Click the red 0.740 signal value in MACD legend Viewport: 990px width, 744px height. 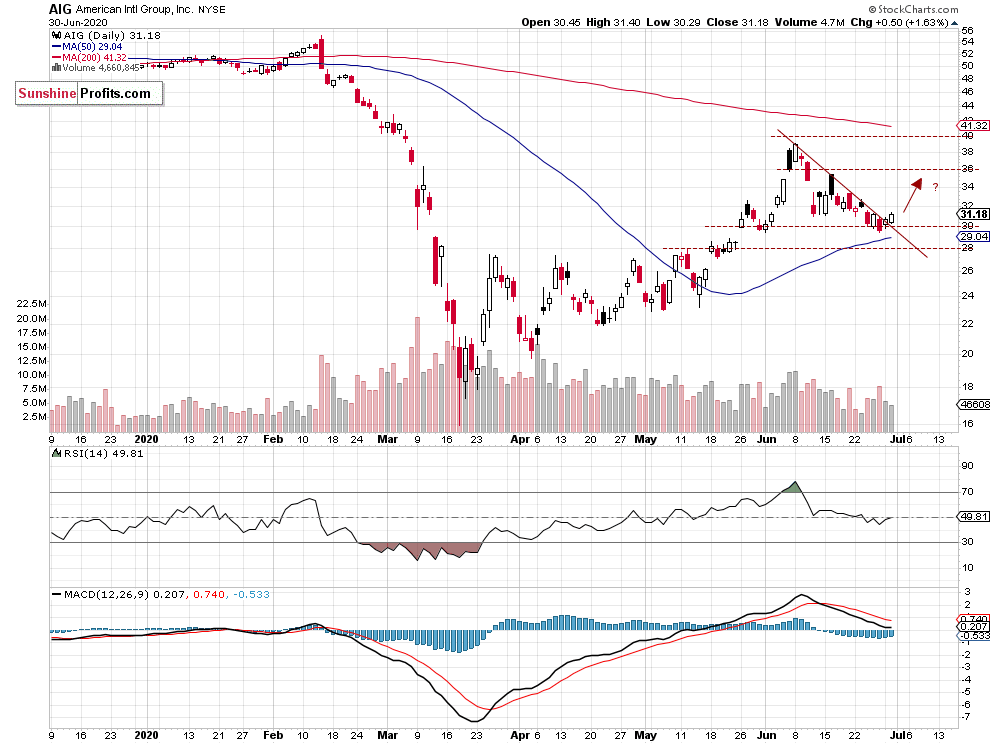point(209,594)
